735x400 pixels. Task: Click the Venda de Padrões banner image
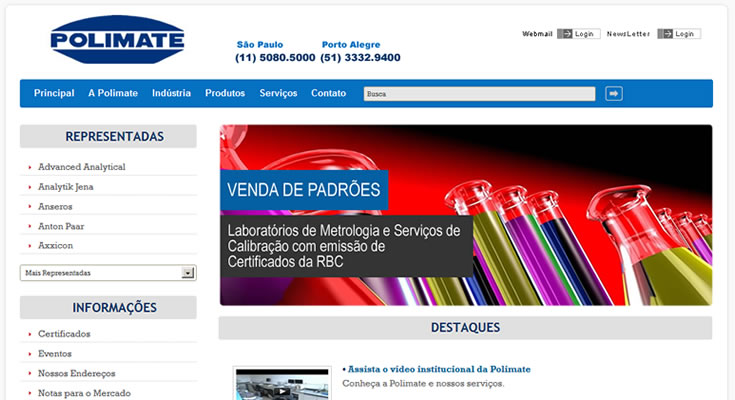point(466,215)
